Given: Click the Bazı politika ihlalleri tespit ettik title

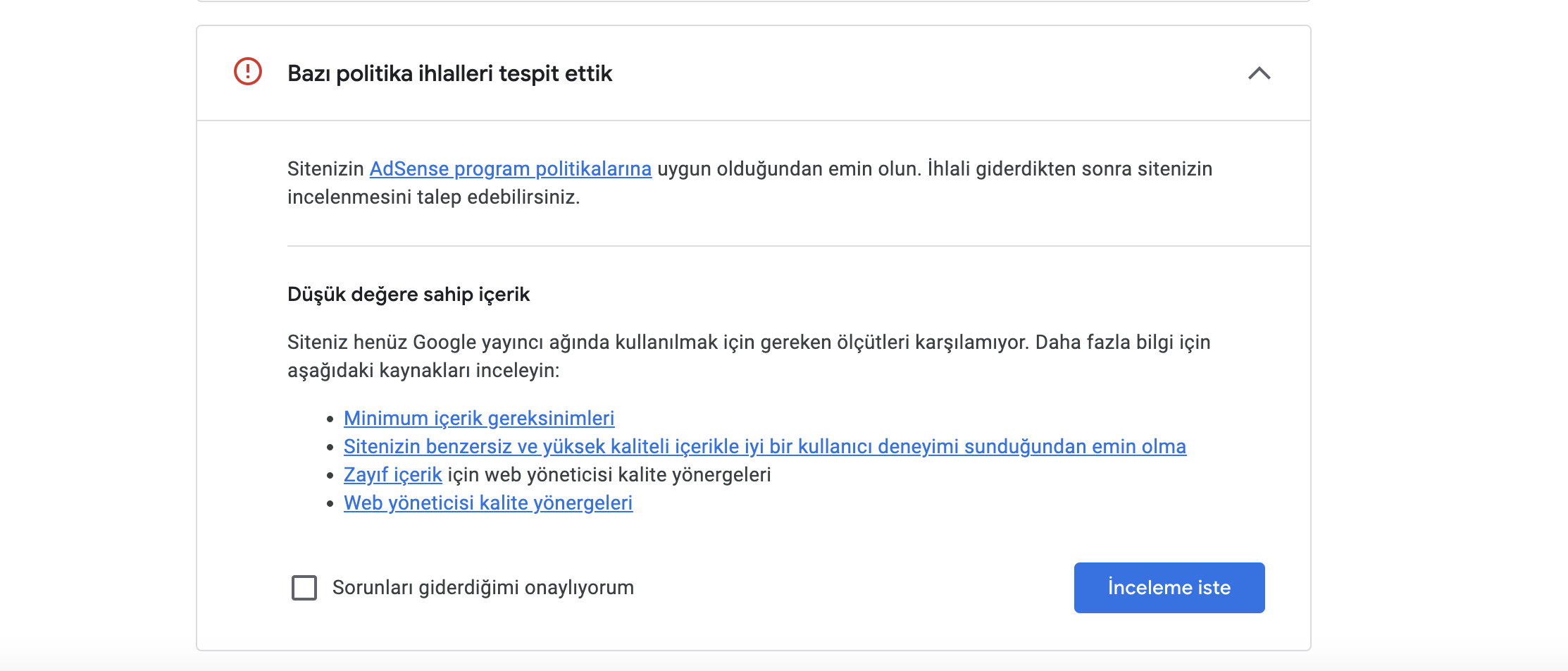Looking at the screenshot, I should pyautogui.click(x=450, y=74).
